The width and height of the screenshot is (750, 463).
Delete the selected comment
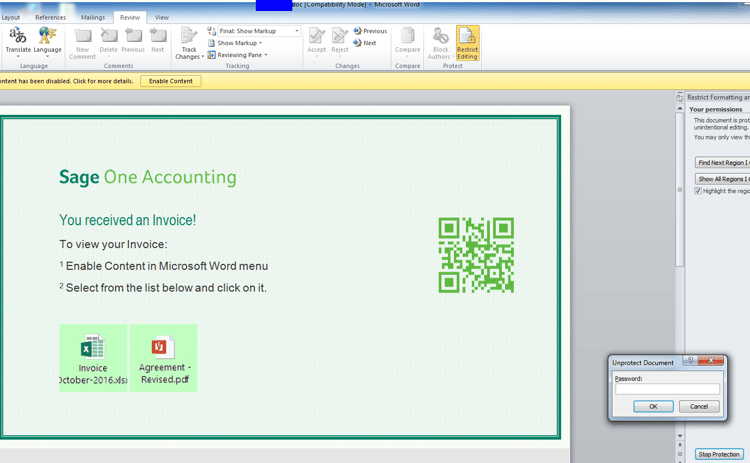109,42
